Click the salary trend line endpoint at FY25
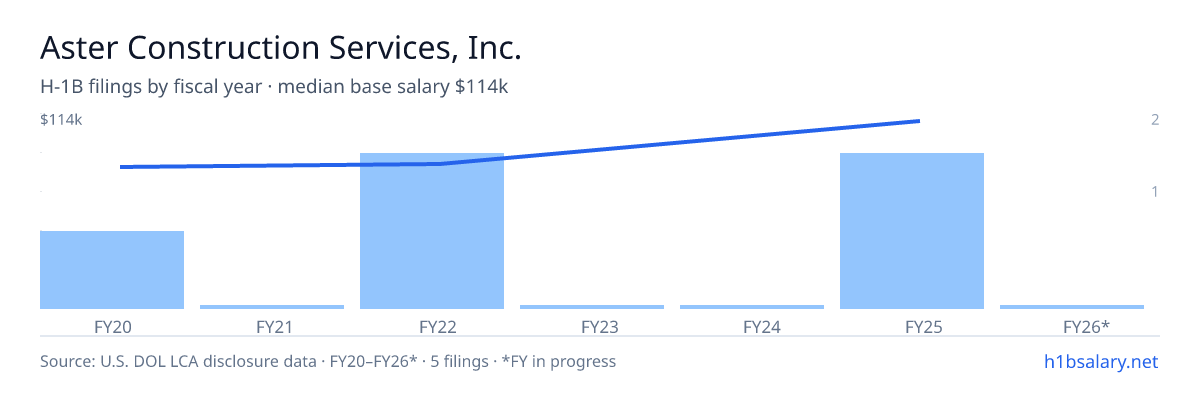The height and width of the screenshot is (400, 1200). [918, 121]
